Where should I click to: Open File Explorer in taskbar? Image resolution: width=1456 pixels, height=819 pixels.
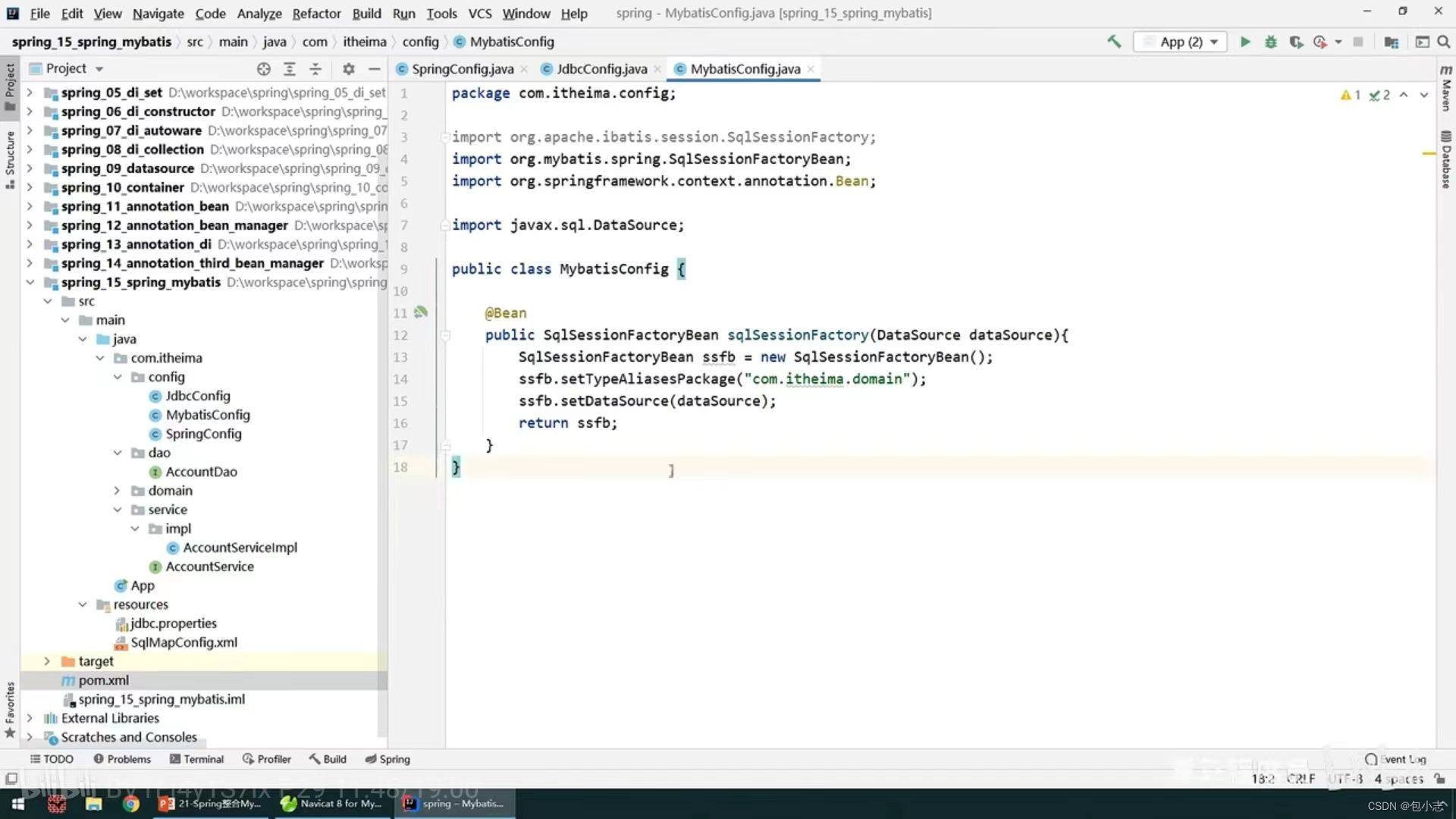coord(93,804)
